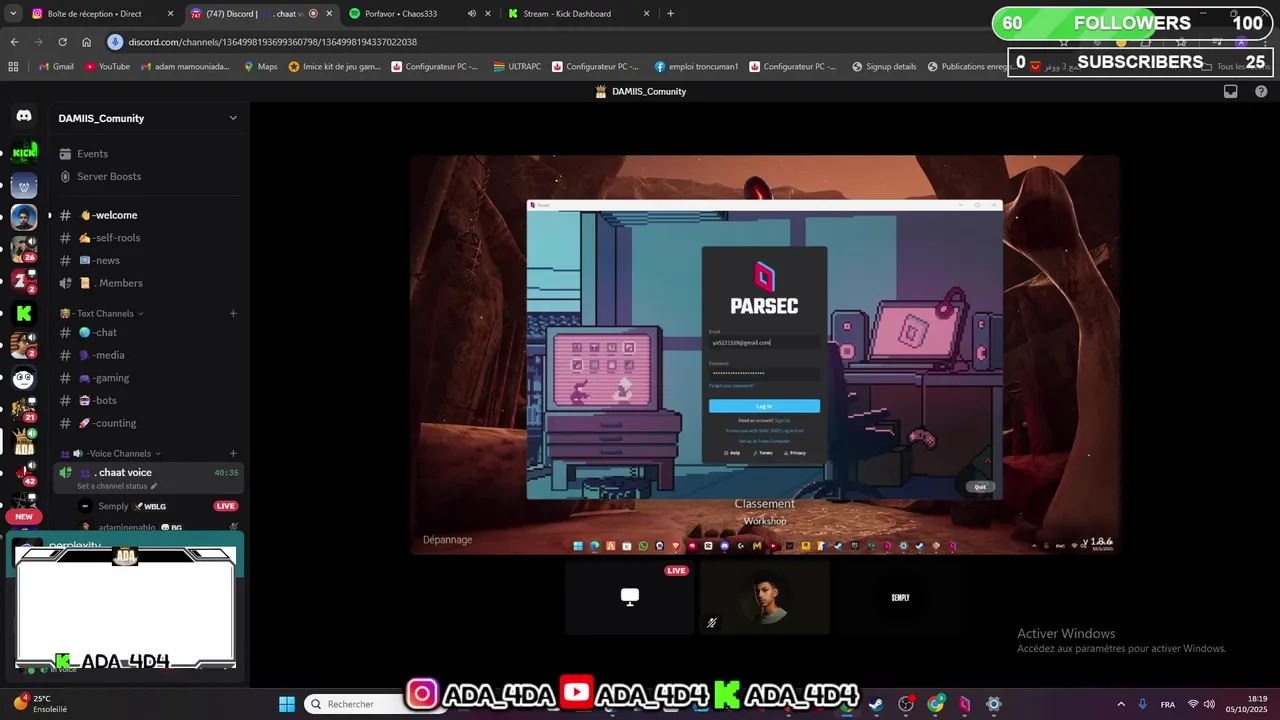1280x720 pixels.
Task: Open the bots channel
Action: coord(148,400)
